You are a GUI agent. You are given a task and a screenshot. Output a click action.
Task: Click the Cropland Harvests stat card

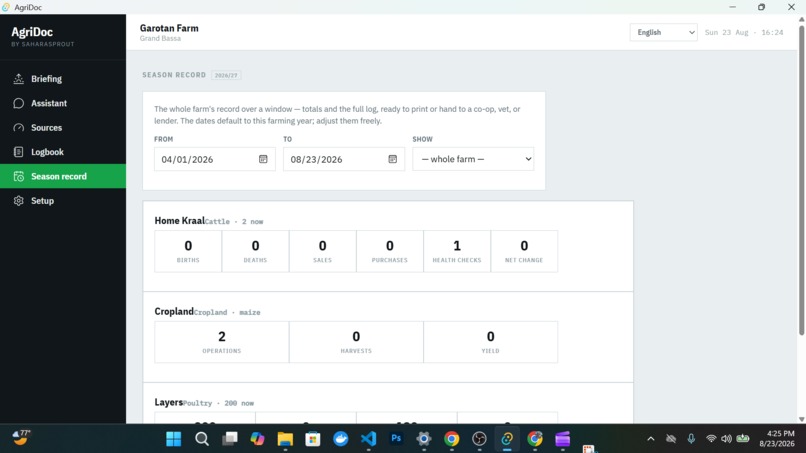(356, 342)
